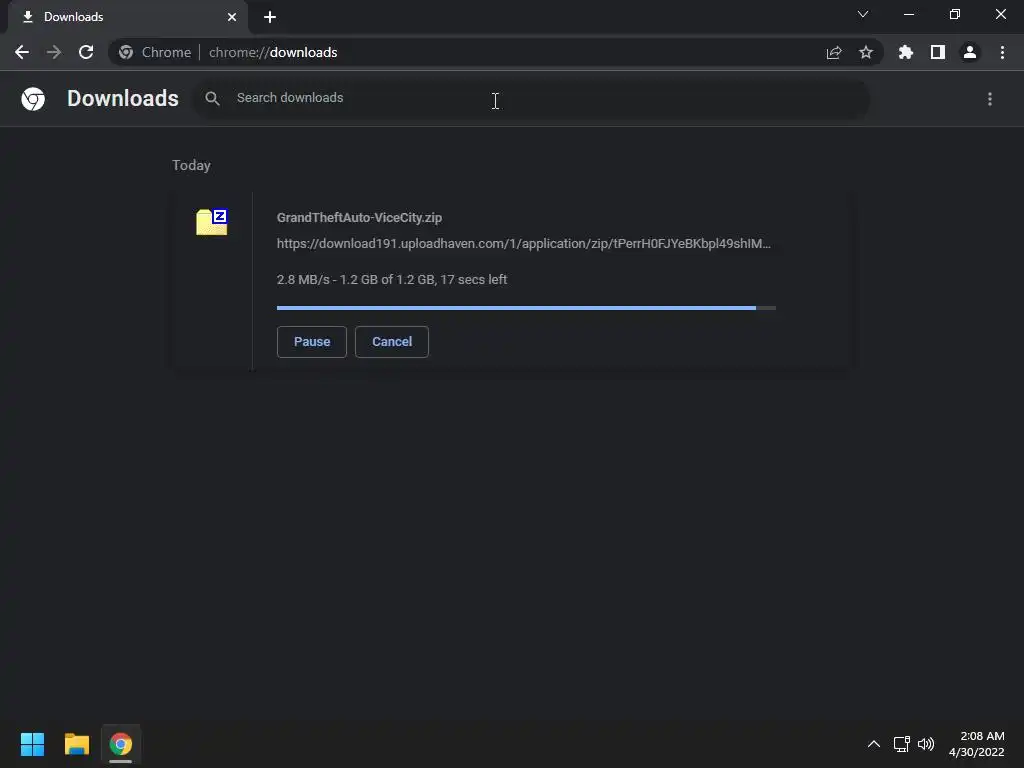Open the Extensions puzzle icon
Image resolution: width=1024 pixels, height=768 pixels.
(906, 52)
